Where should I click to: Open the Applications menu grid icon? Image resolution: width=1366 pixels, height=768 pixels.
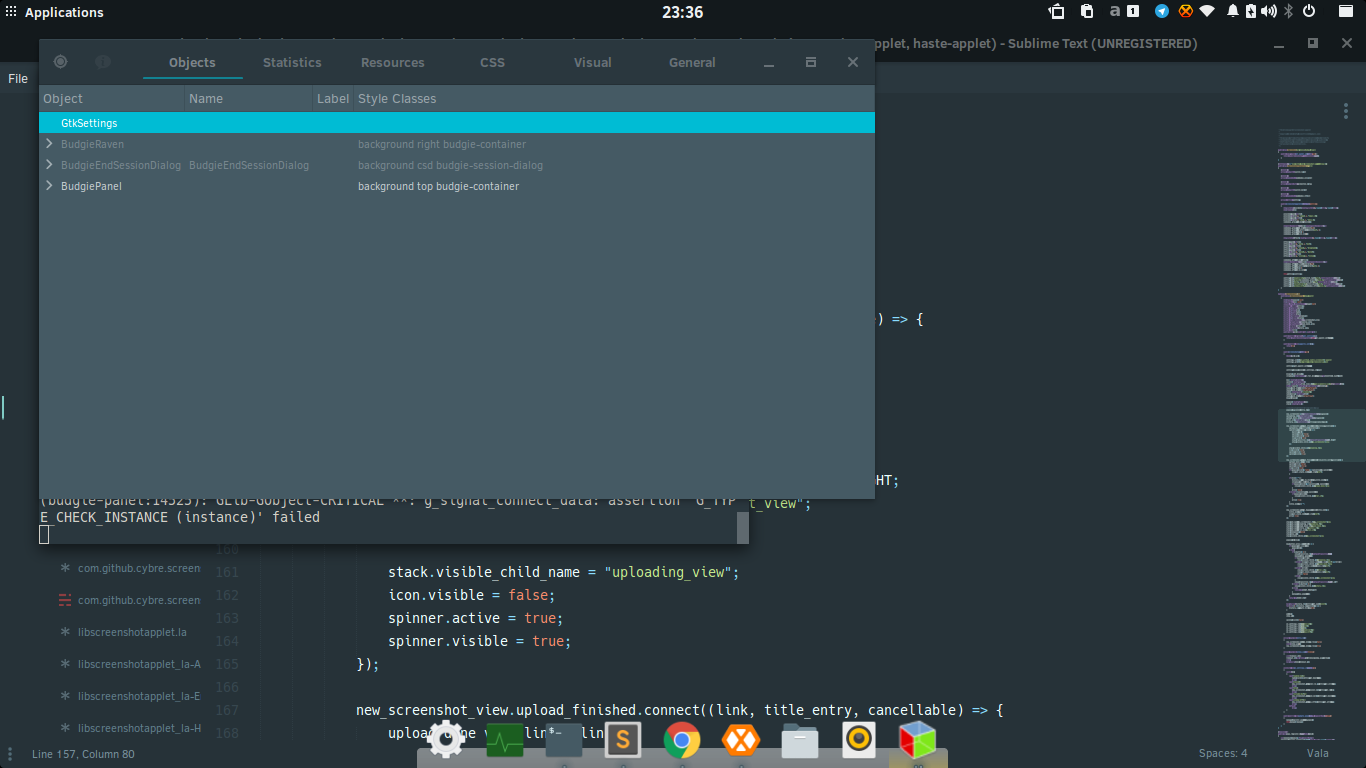click(11, 12)
